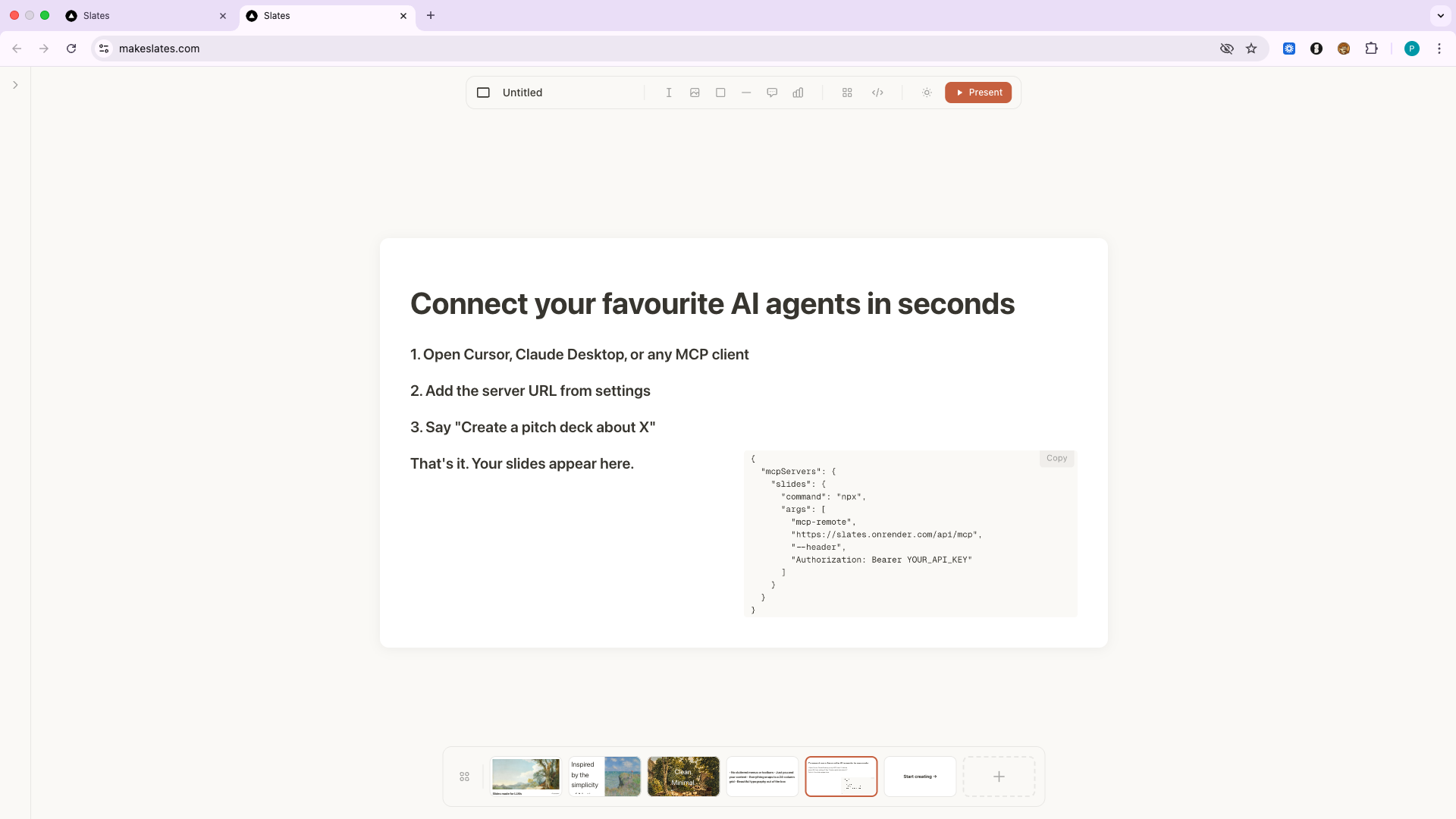Toggle light/dark theme sun icon
The image size is (1456, 819).
point(927,93)
